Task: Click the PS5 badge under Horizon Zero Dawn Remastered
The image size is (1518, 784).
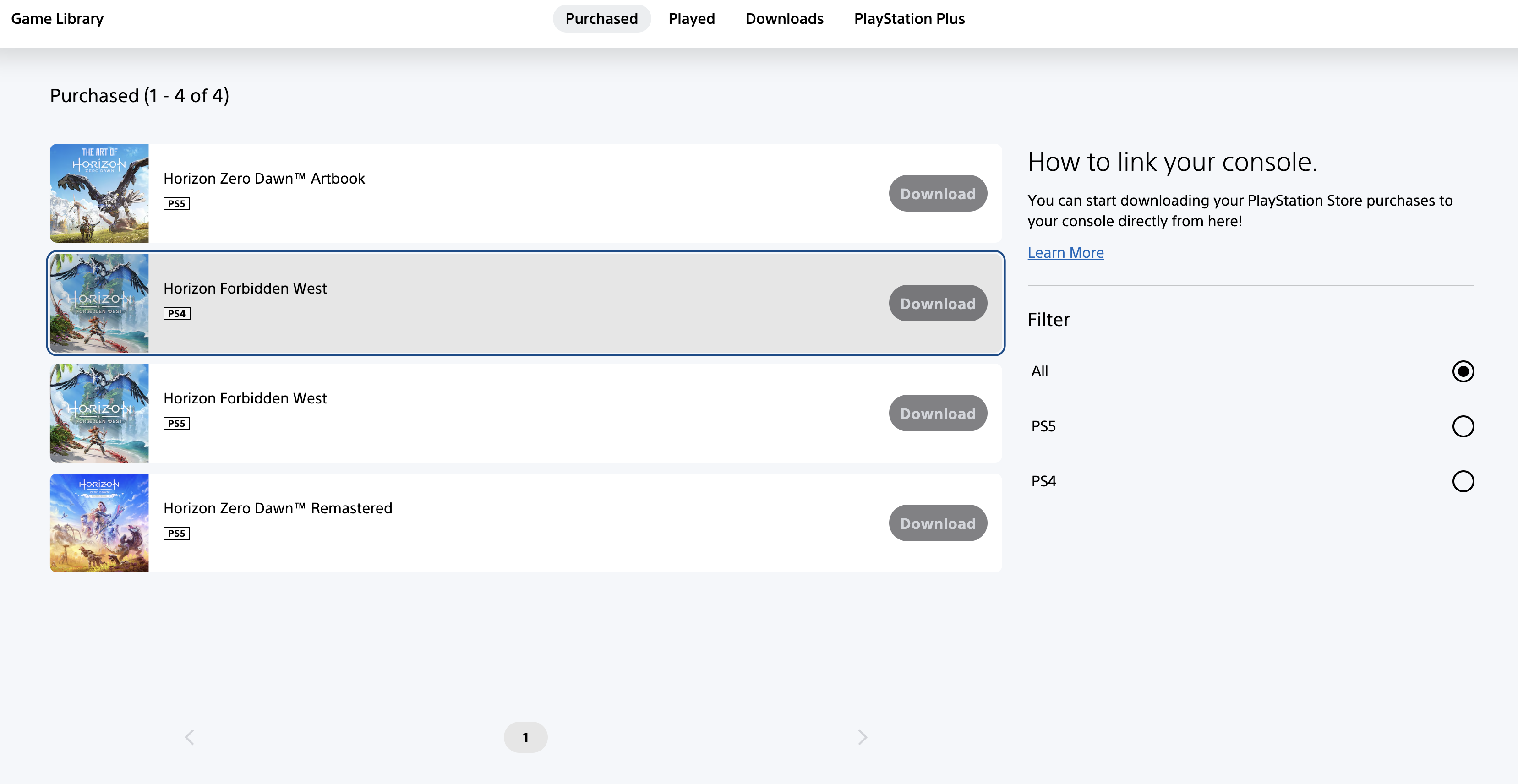Action: point(177,534)
